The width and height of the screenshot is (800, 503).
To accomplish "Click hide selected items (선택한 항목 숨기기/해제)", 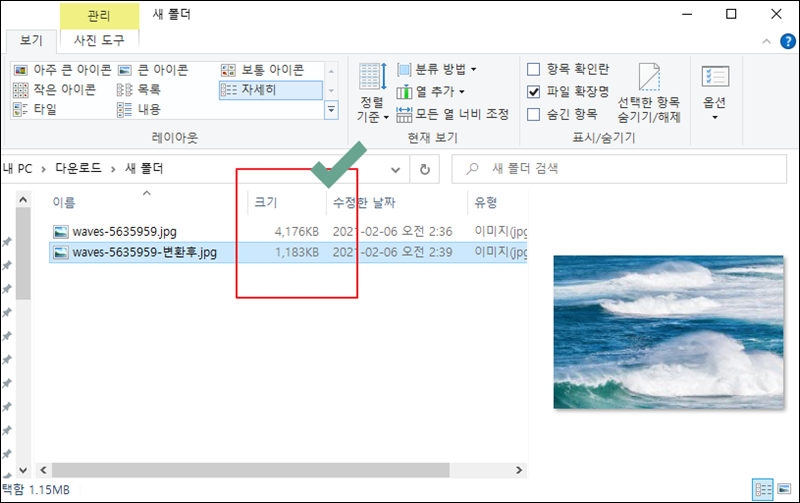I will pyautogui.click(x=649, y=93).
